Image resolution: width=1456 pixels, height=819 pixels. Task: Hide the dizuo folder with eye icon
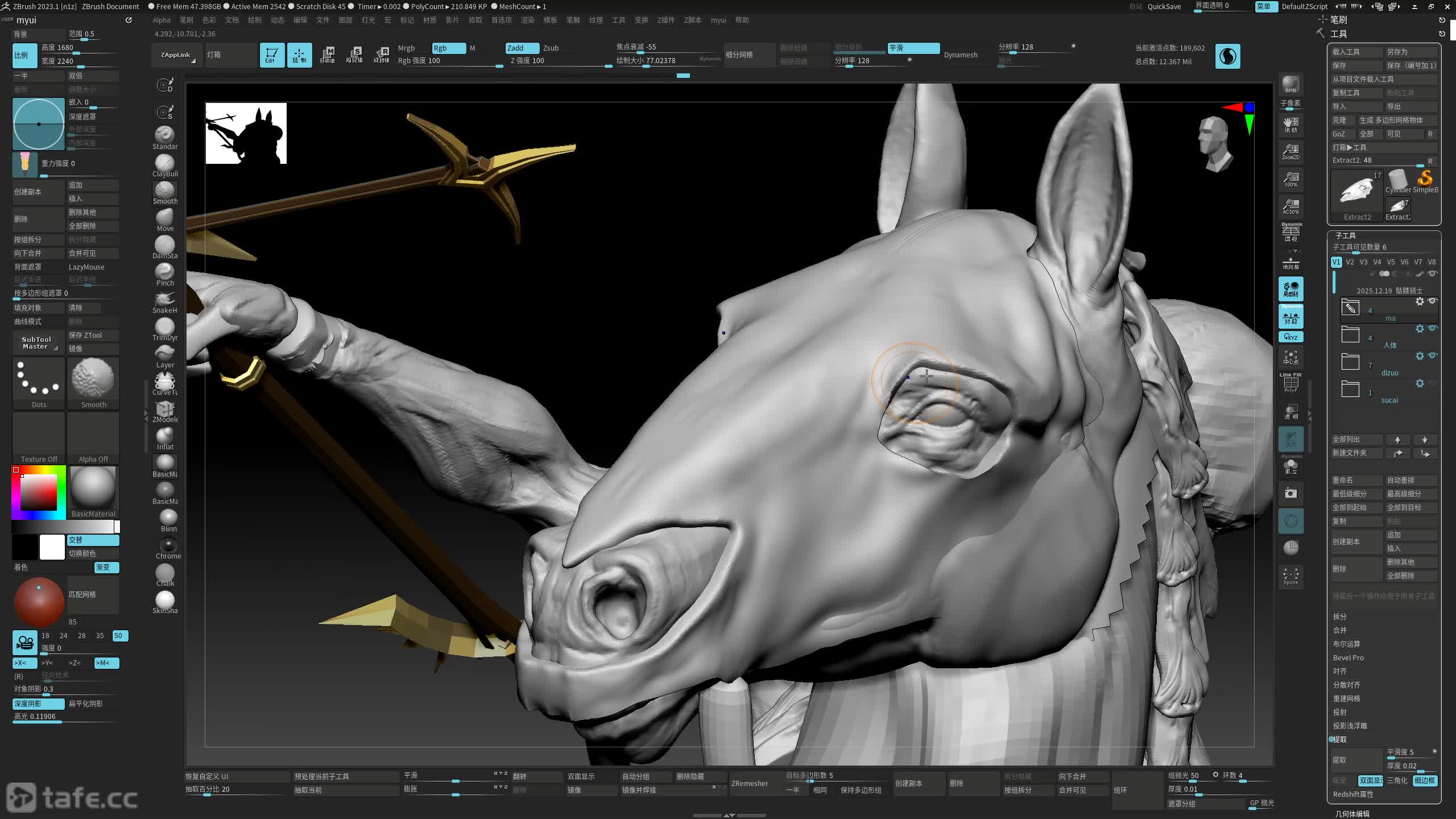(1432, 355)
